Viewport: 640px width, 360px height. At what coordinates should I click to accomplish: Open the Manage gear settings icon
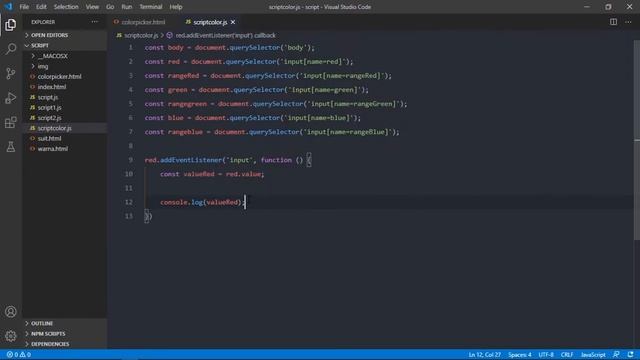[x=11, y=336]
